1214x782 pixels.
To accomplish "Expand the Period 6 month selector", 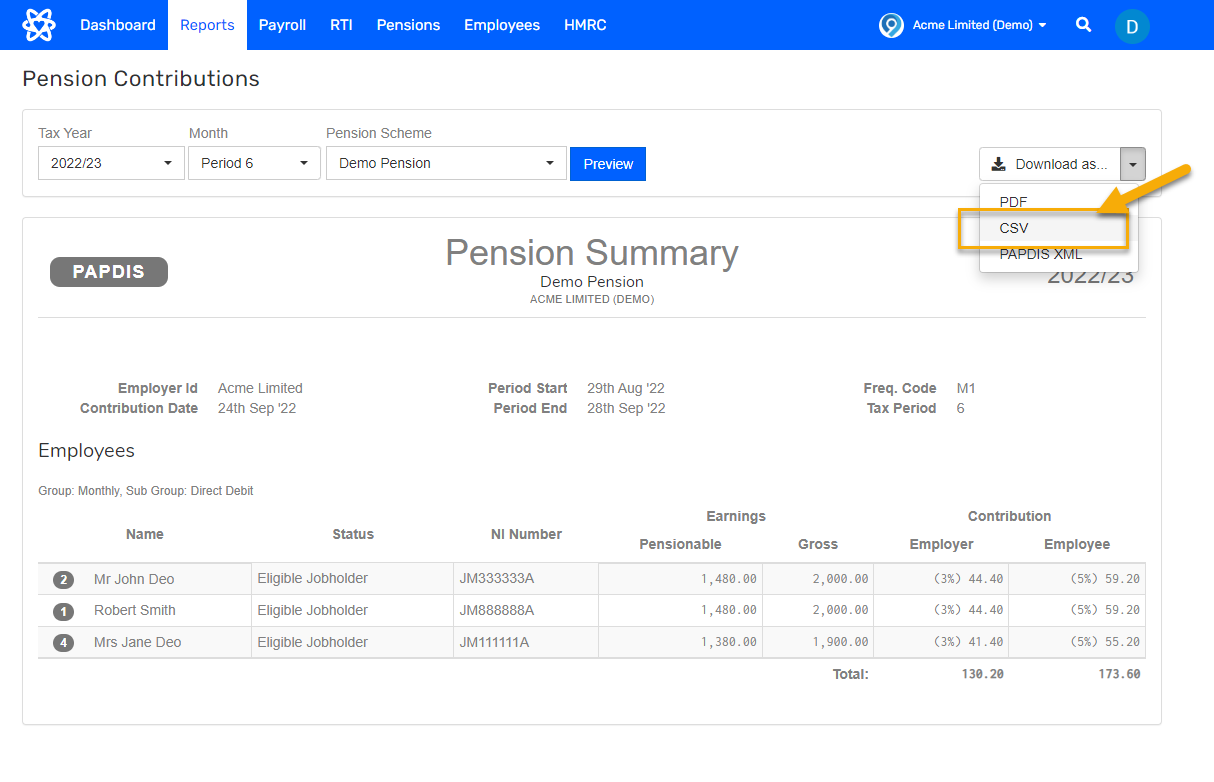I will [x=253, y=163].
